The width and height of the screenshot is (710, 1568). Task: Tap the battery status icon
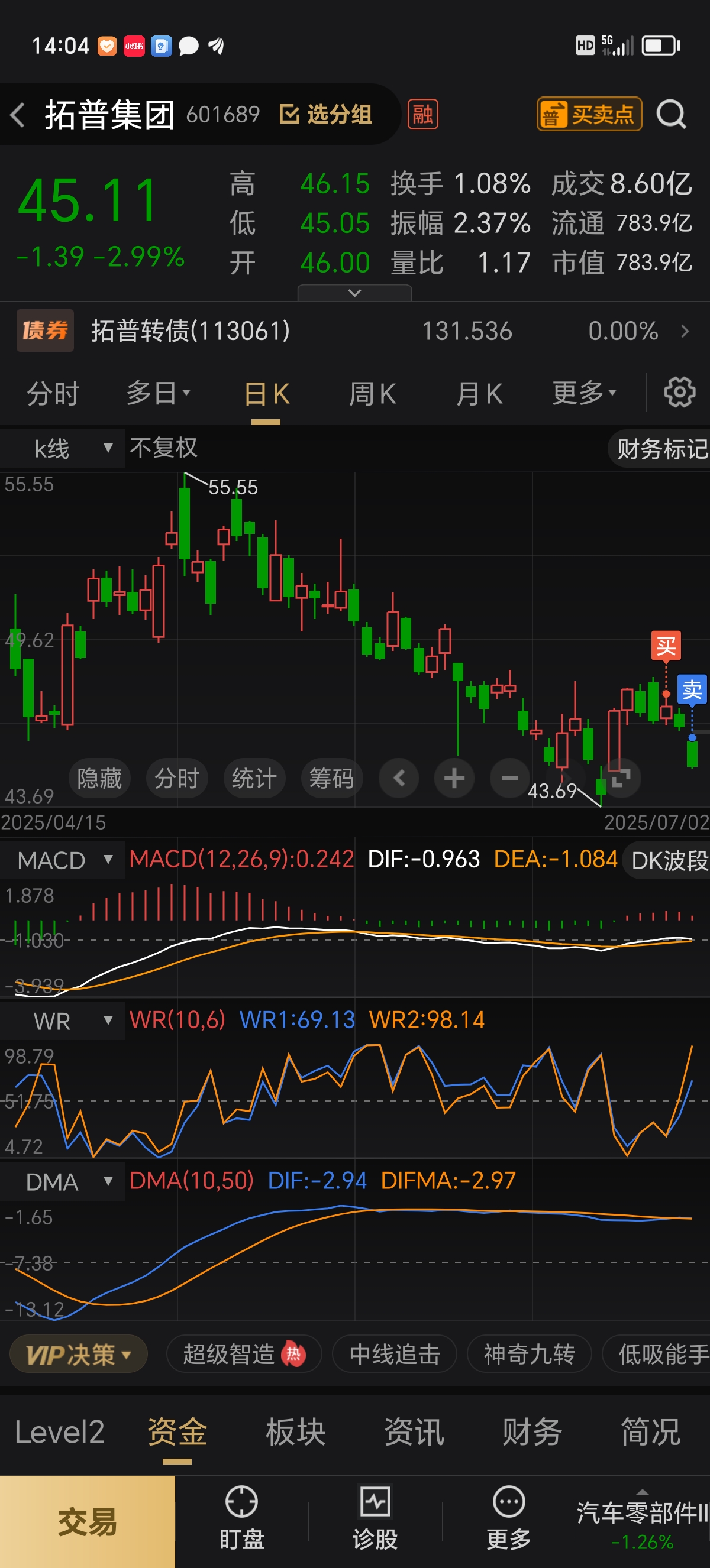tap(661, 46)
